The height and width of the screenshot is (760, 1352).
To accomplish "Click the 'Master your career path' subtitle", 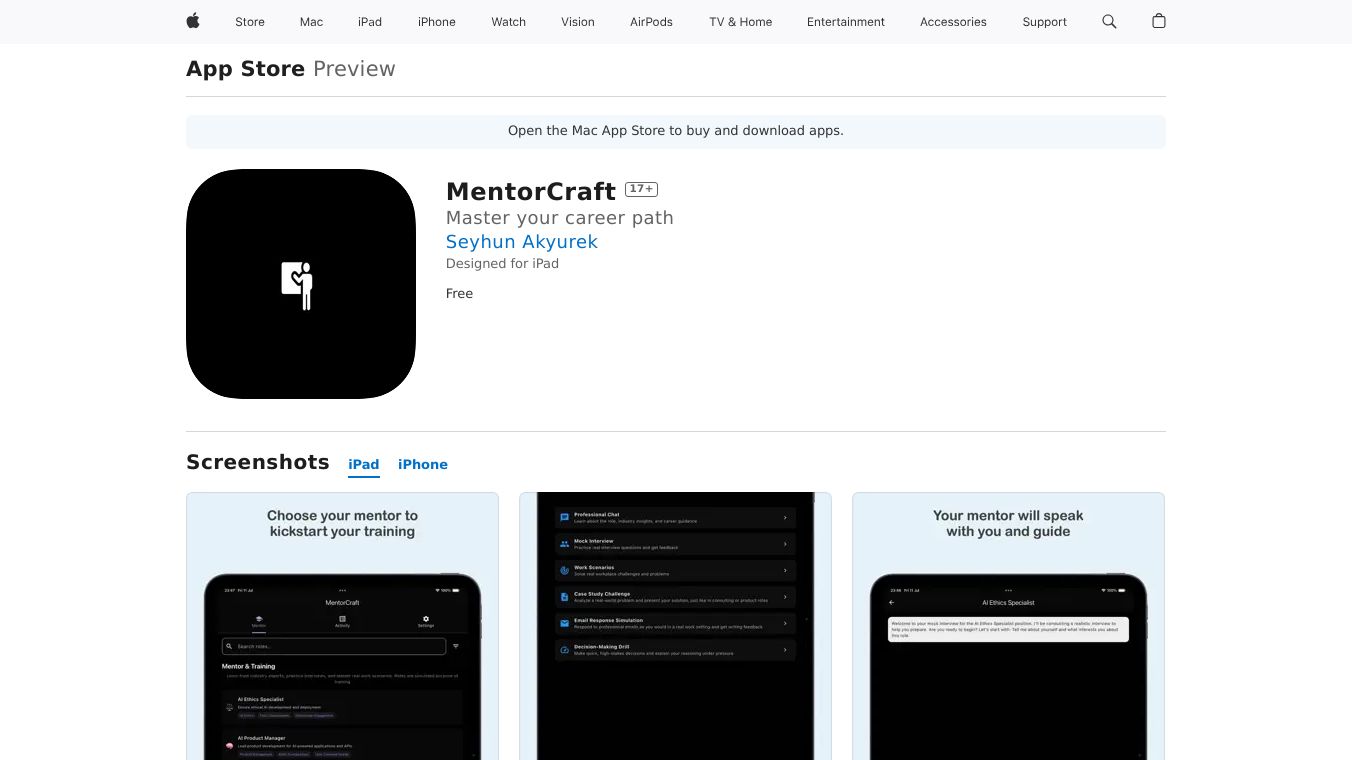I will [560, 218].
